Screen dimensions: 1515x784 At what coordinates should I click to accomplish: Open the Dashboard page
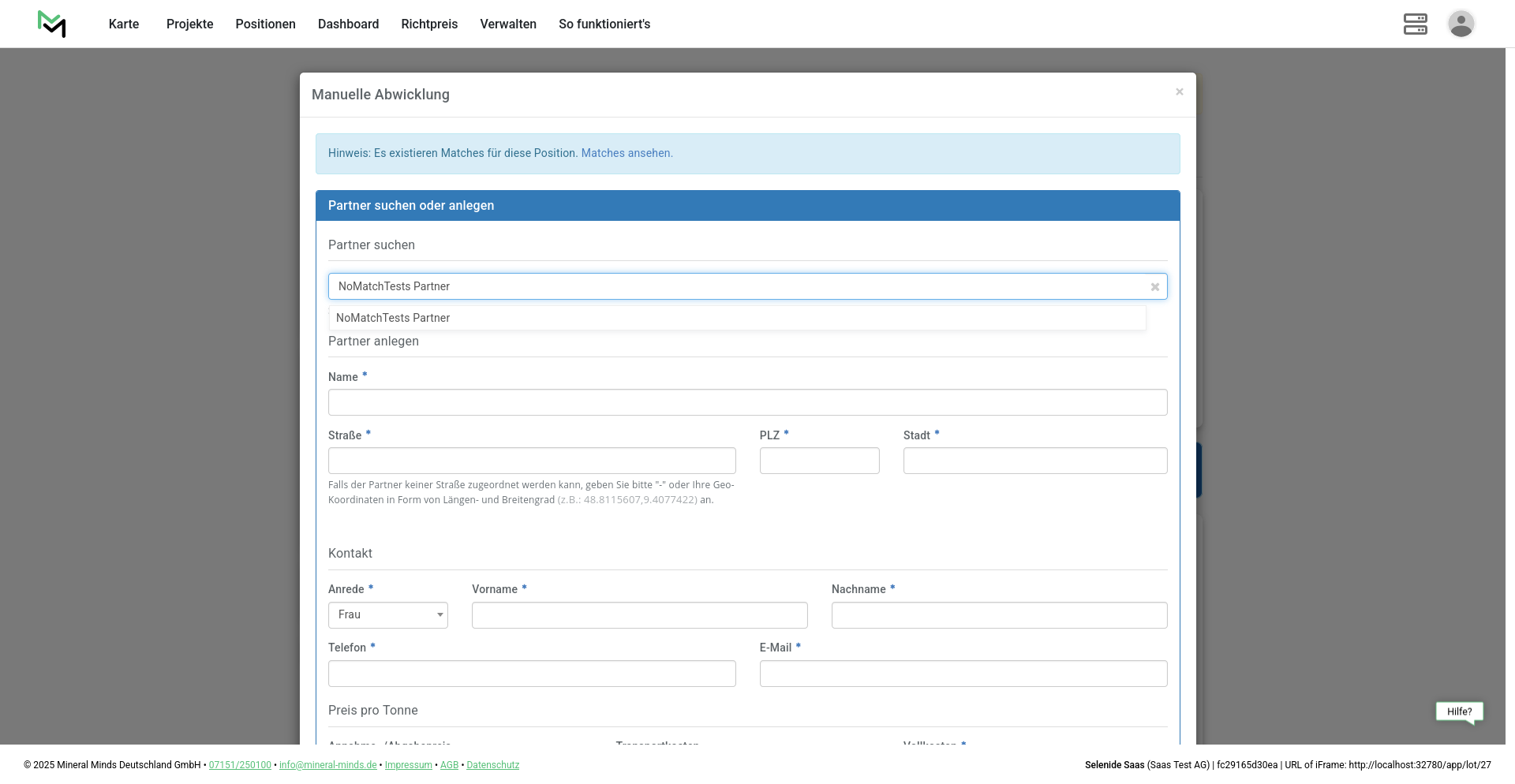tap(348, 24)
